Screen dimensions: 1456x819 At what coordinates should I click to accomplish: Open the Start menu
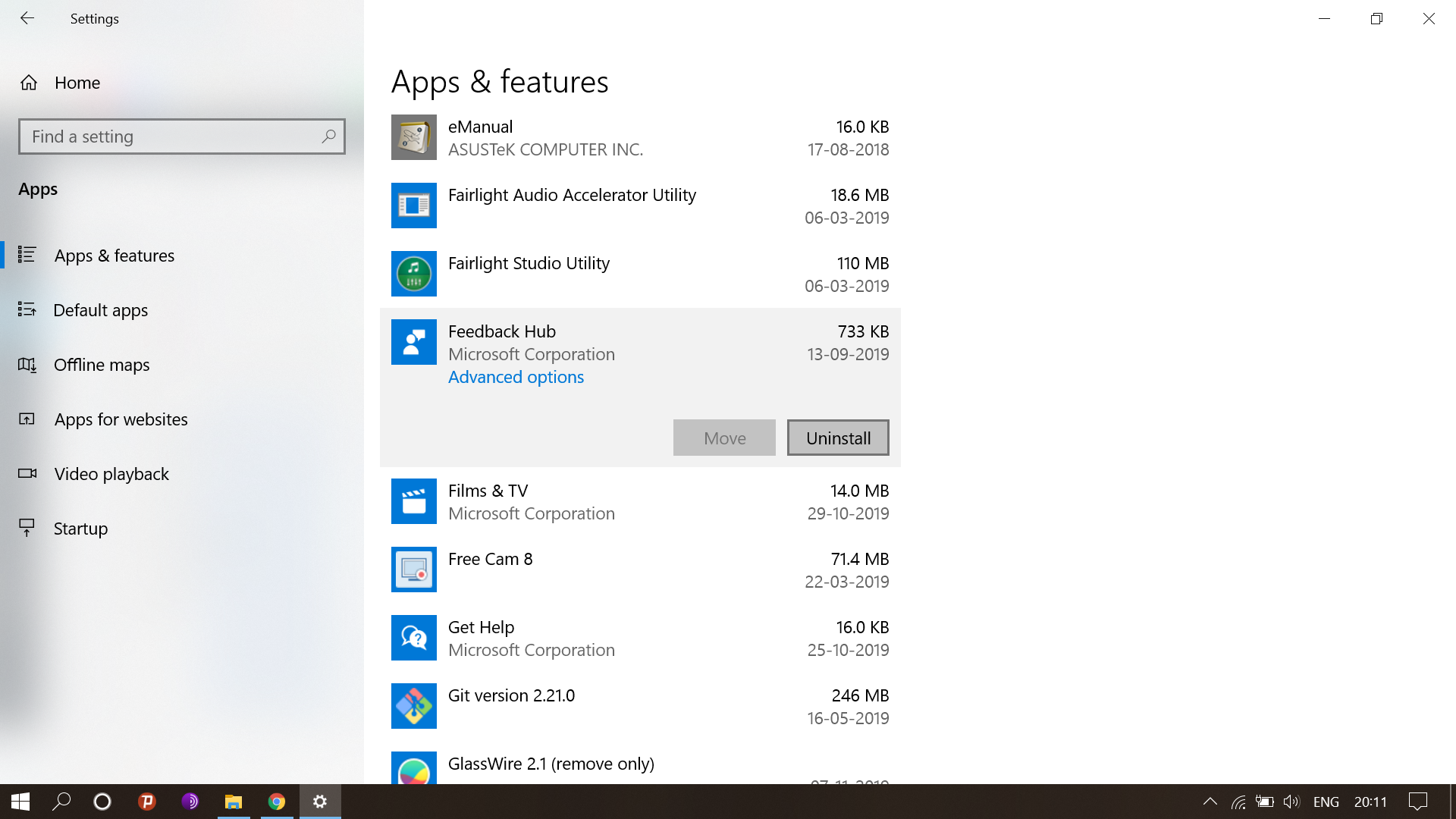[18, 802]
